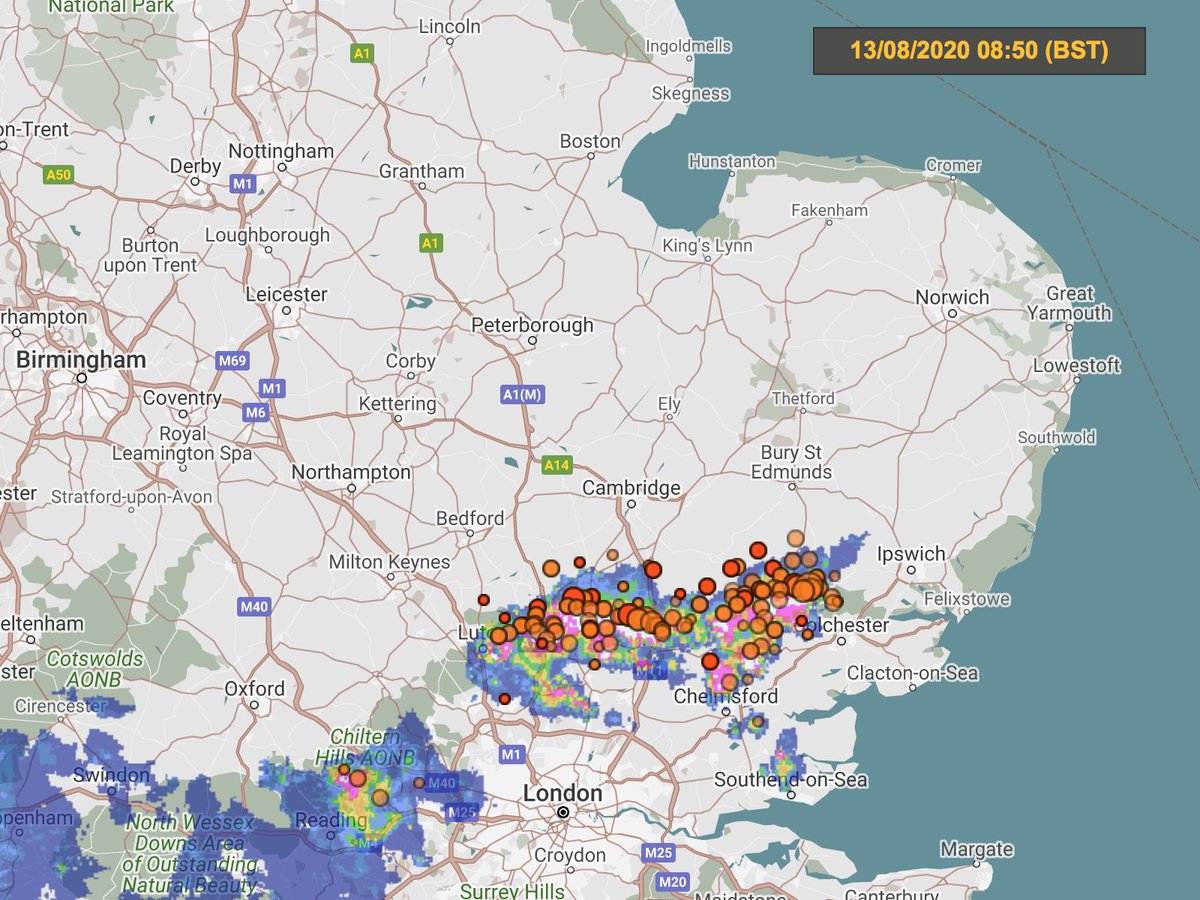
Task: Click the King's Lynn label
Action: [x=708, y=246]
